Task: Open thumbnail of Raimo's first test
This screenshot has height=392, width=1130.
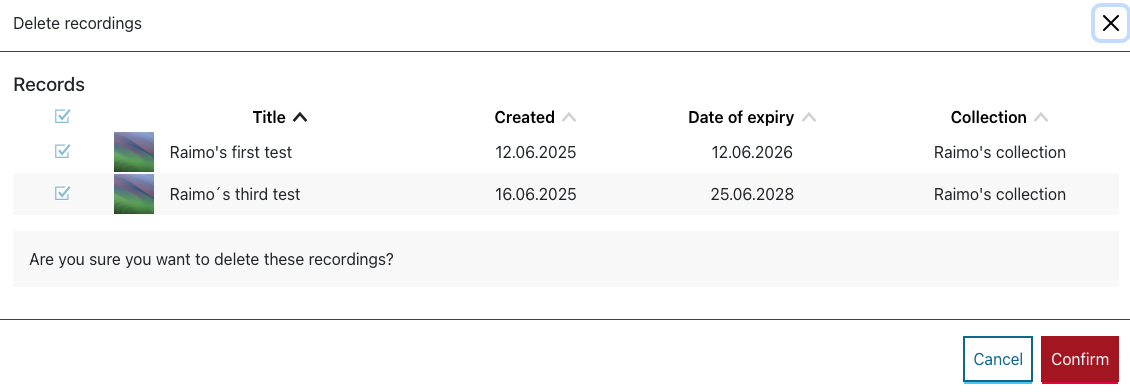Action: tap(134, 152)
